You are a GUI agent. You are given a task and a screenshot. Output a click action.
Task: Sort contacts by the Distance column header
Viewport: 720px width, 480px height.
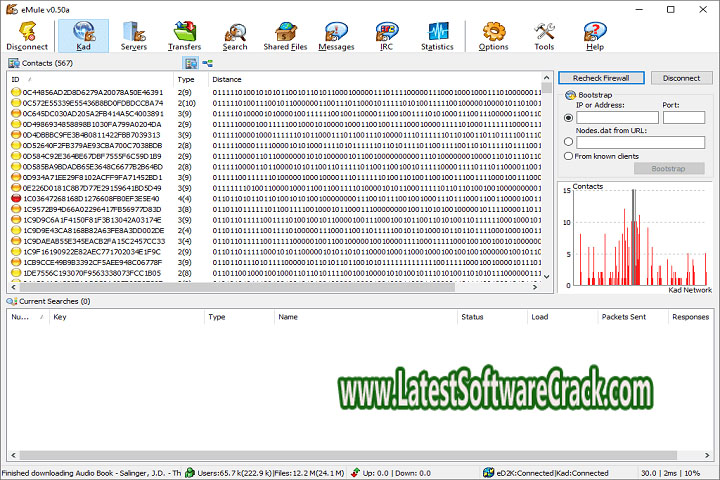tap(375, 79)
